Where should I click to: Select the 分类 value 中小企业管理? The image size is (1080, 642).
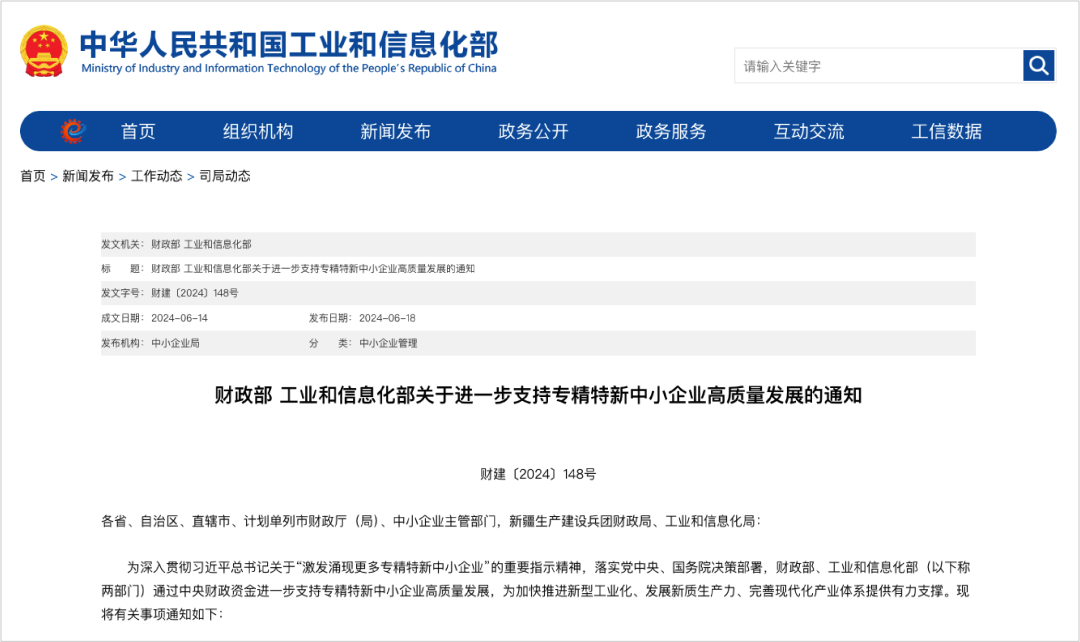coord(388,343)
